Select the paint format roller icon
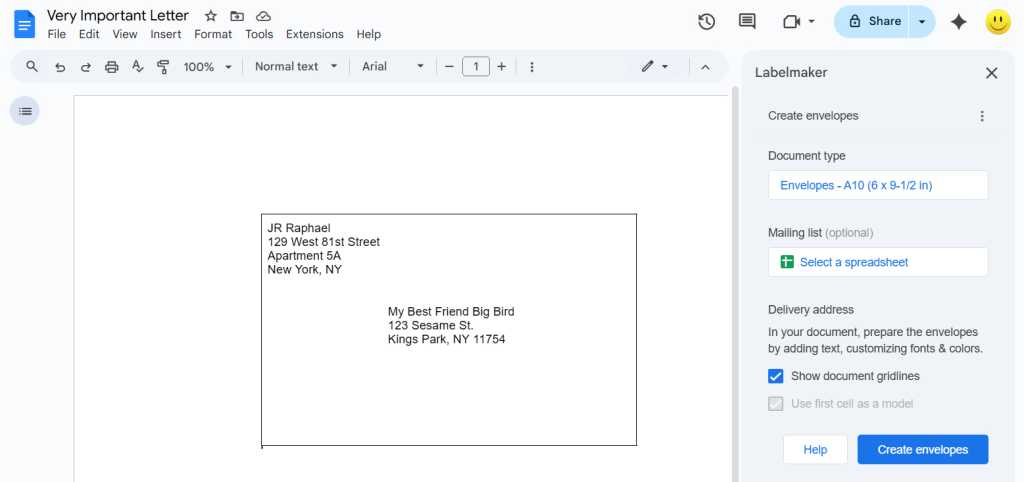This screenshot has width=1024, height=482. 163,67
